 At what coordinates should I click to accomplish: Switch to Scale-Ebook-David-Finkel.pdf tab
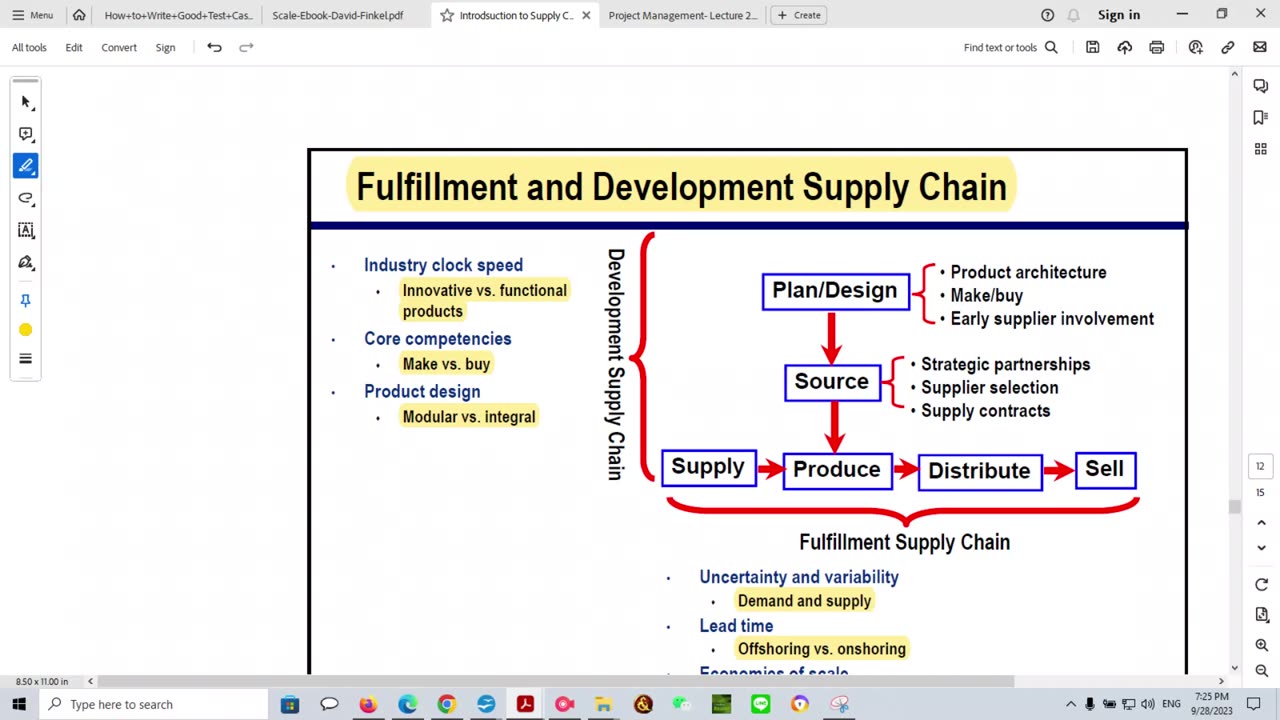click(x=338, y=15)
